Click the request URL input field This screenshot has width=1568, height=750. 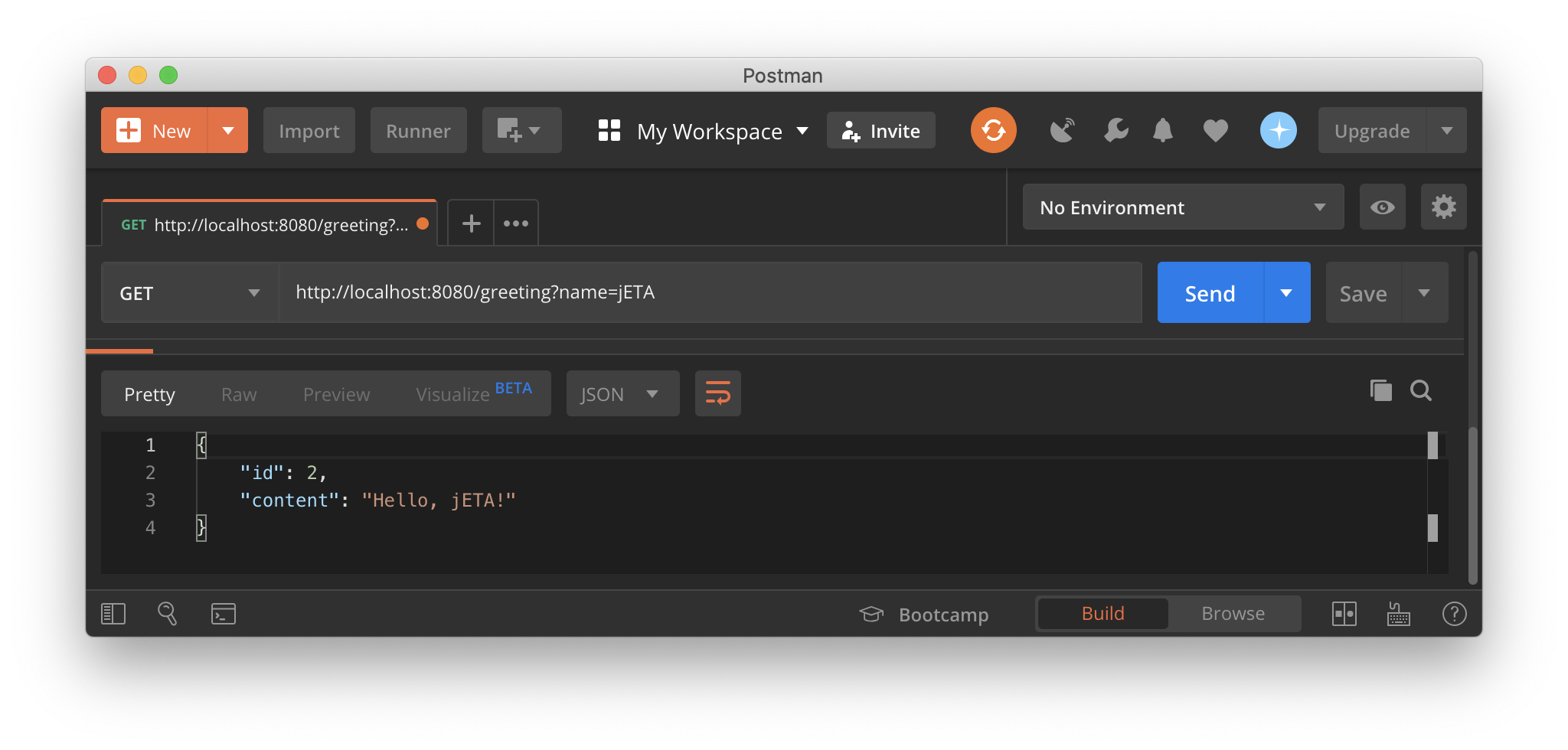(710, 292)
